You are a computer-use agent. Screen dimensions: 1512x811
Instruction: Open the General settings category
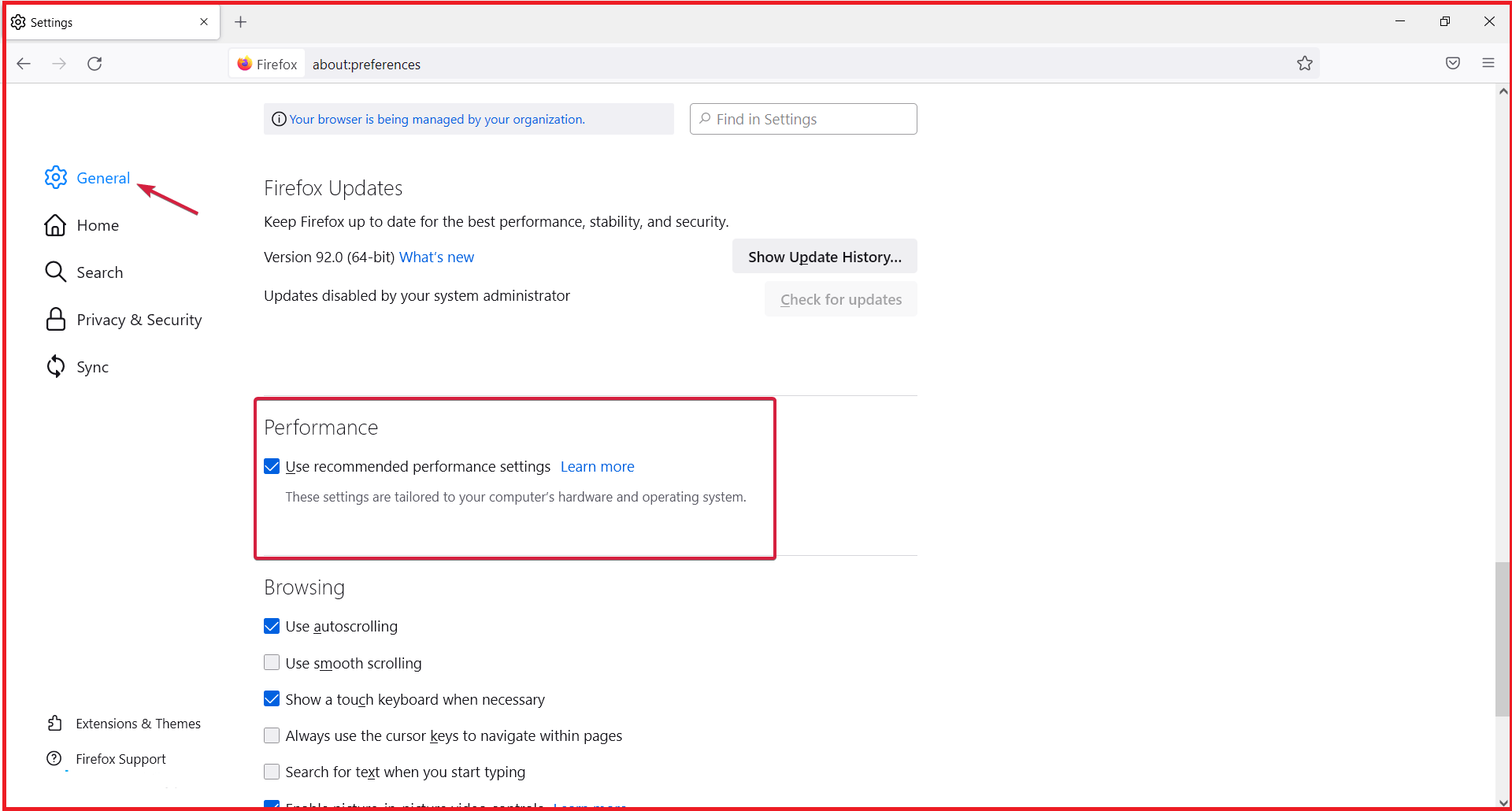[x=87, y=178]
